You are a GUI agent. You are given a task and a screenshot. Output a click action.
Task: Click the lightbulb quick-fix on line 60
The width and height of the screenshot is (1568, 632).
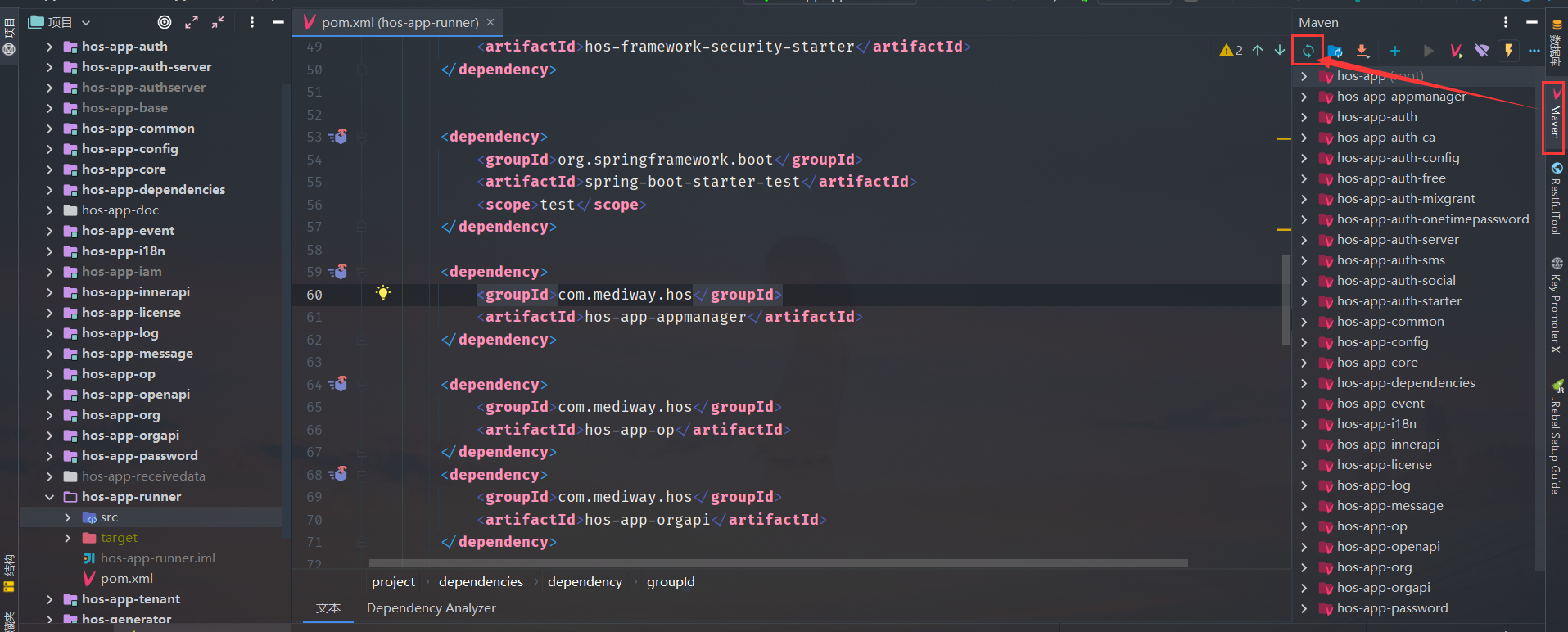(383, 293)
